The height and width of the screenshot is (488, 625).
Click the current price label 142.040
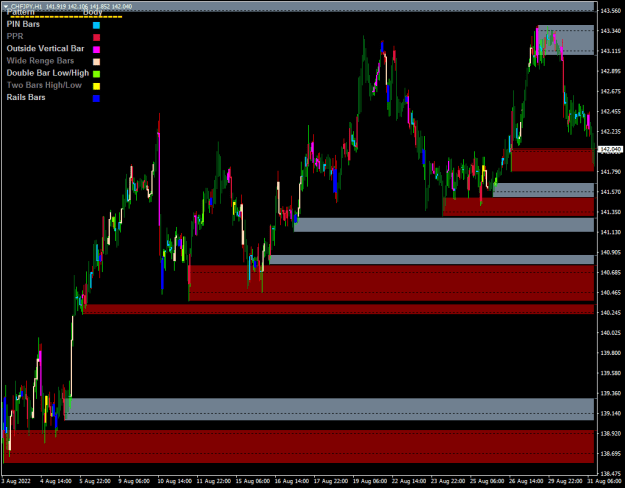(611, 149)
